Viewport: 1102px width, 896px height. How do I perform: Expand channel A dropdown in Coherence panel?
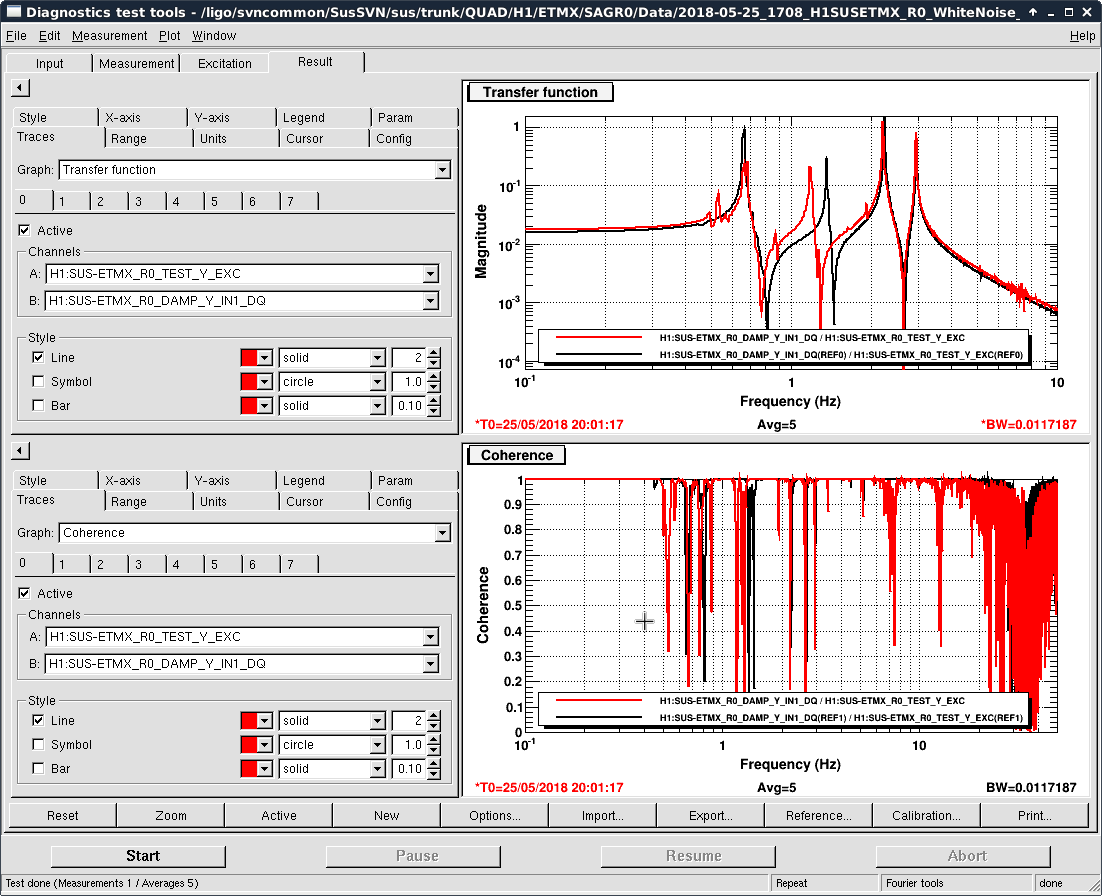coord(430,637)
